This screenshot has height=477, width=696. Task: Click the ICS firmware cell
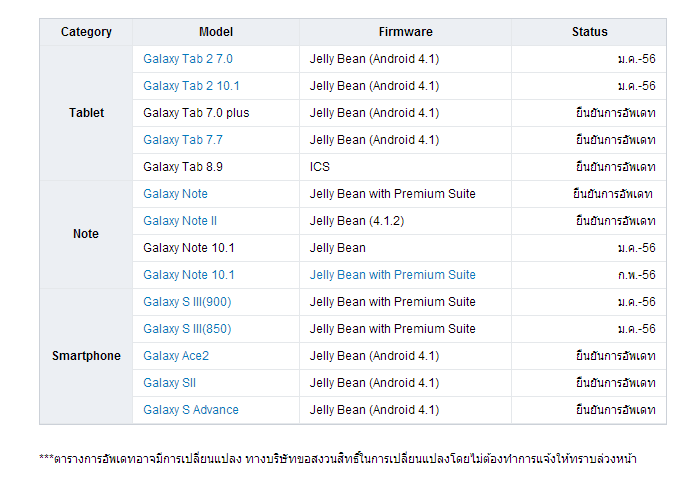point(320,167)
